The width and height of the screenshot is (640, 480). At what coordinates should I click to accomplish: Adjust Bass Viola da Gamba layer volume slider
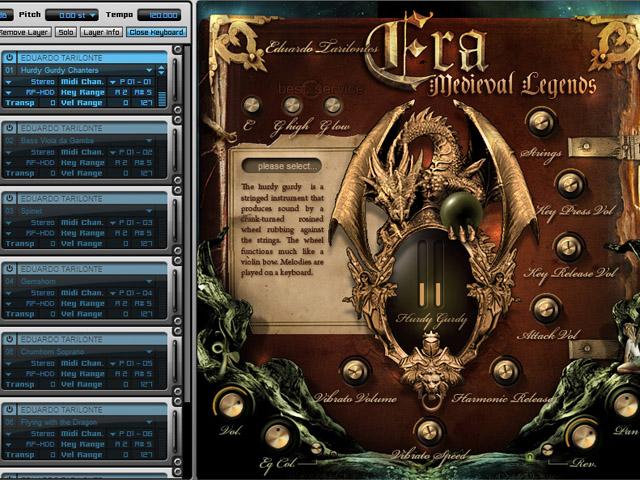(175, 150)
